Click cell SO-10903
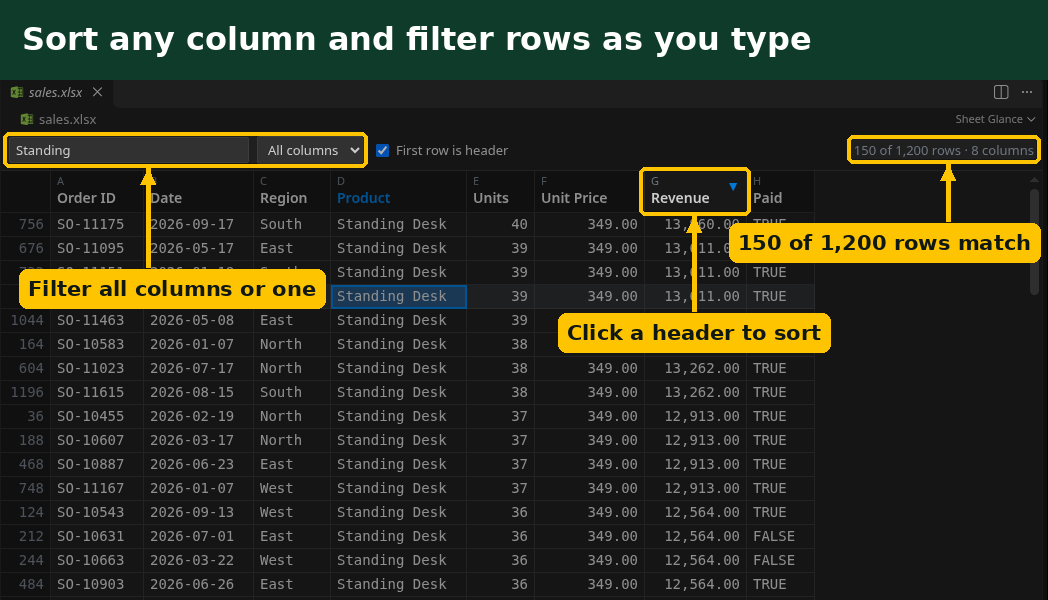This screenshot has width=1048, height=600. click(x=97, y=585)
